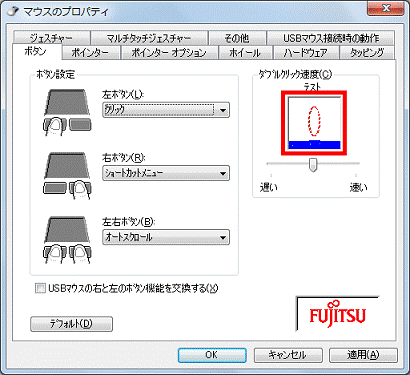This screenshot has width=410, height=375.
Task: Switch to the ホイール tab
Action: (x=245, y=53)
